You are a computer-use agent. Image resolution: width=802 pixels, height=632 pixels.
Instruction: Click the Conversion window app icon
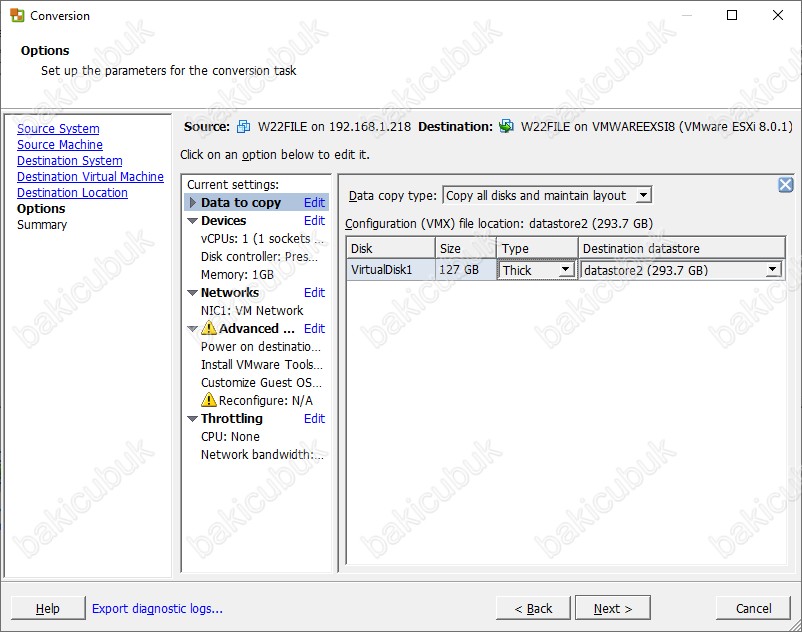click(17, 15)
